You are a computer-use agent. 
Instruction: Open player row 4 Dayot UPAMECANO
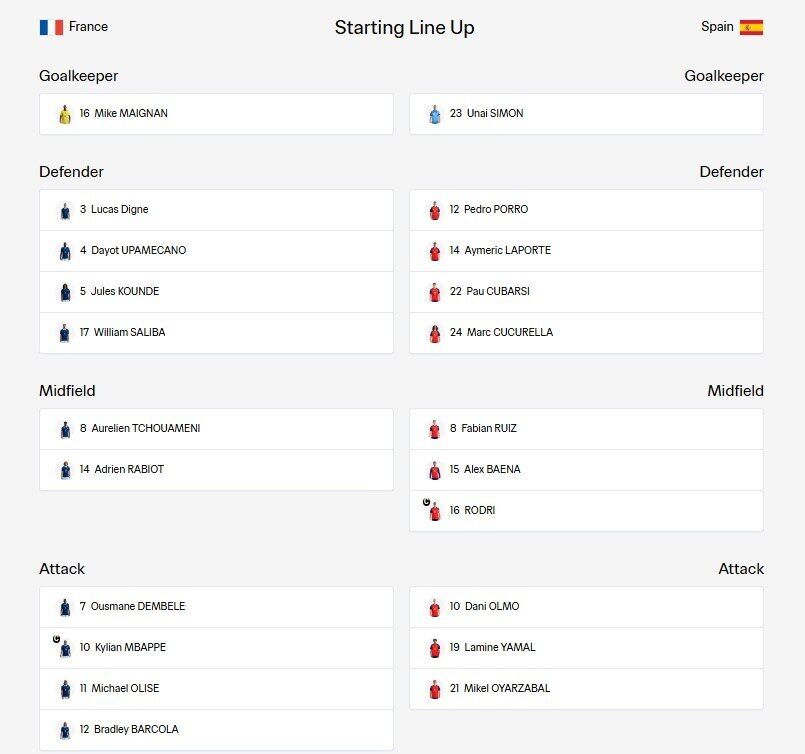pyautogui.click(x=216, y=251)
